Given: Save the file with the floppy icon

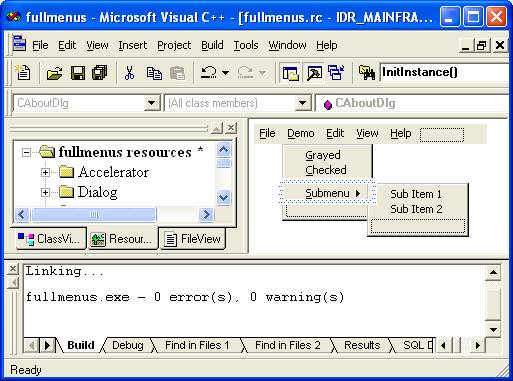Looking at the screenshot, I should coord(78,73).
